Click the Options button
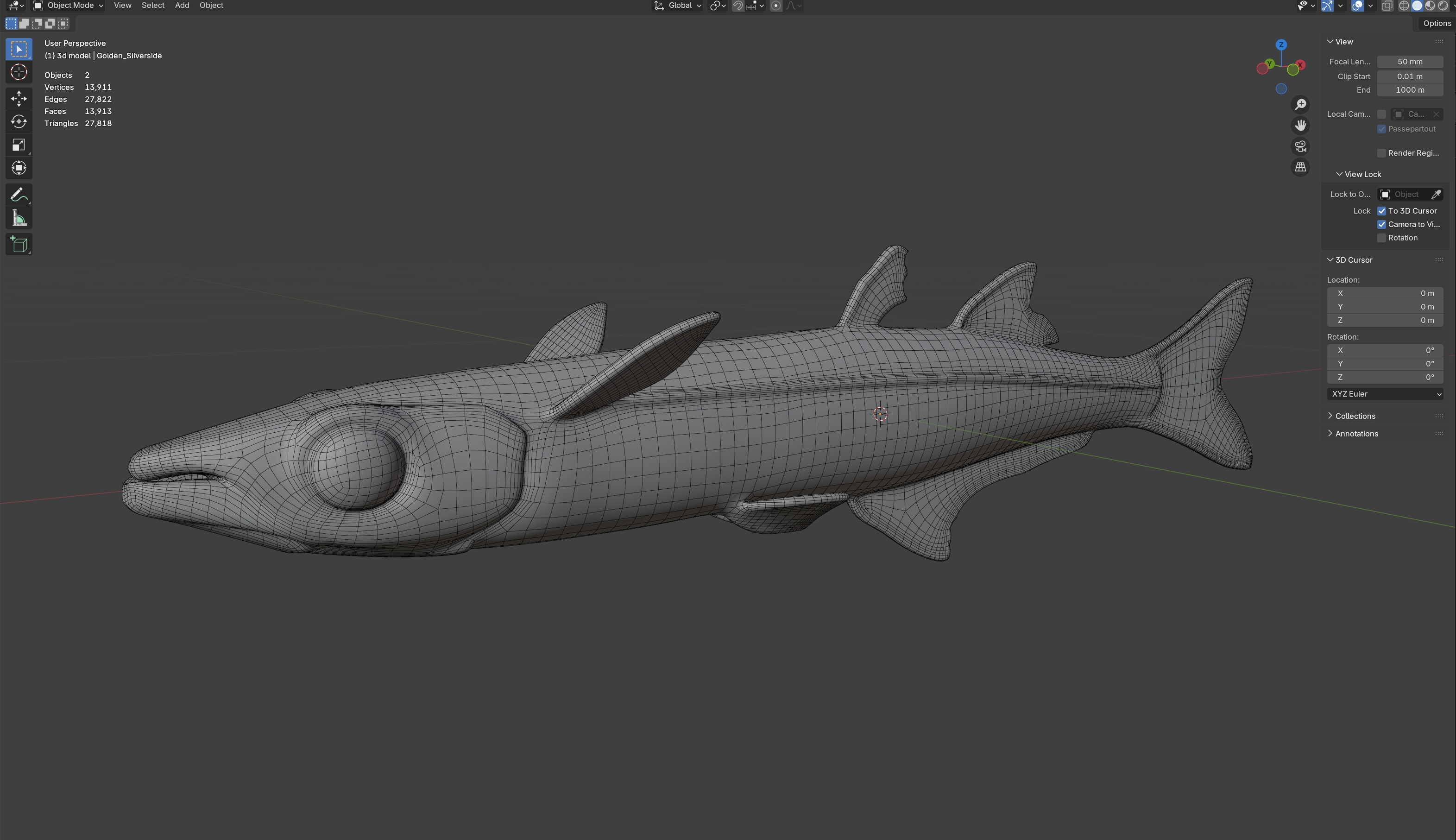Image resolution: width=1456 pixels, height=840 pixels. click(x=1437, y=24)
